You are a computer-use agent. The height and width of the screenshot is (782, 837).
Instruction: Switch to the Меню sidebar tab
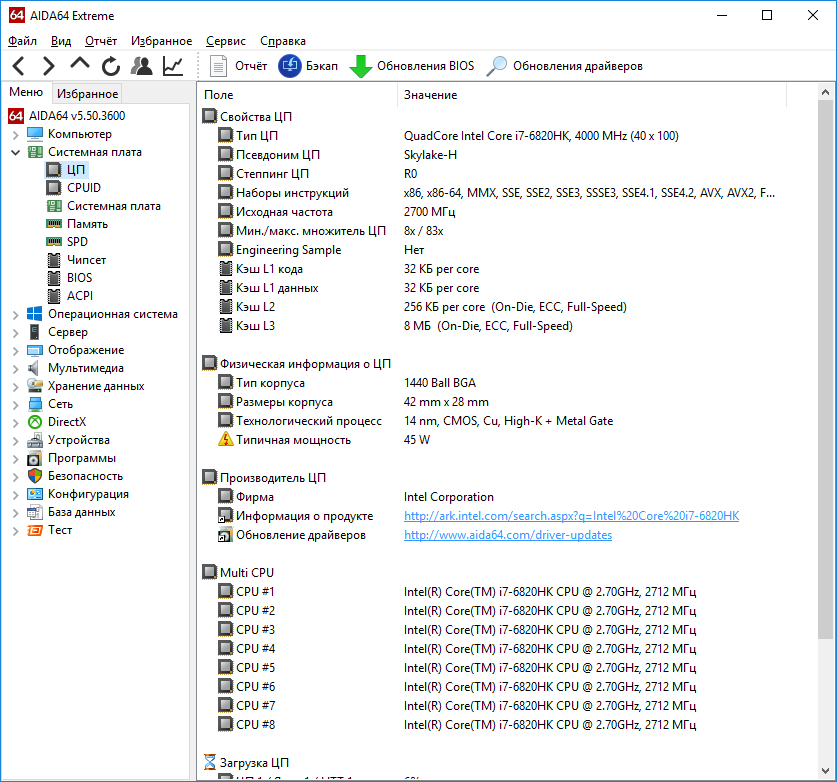point(26,92)
